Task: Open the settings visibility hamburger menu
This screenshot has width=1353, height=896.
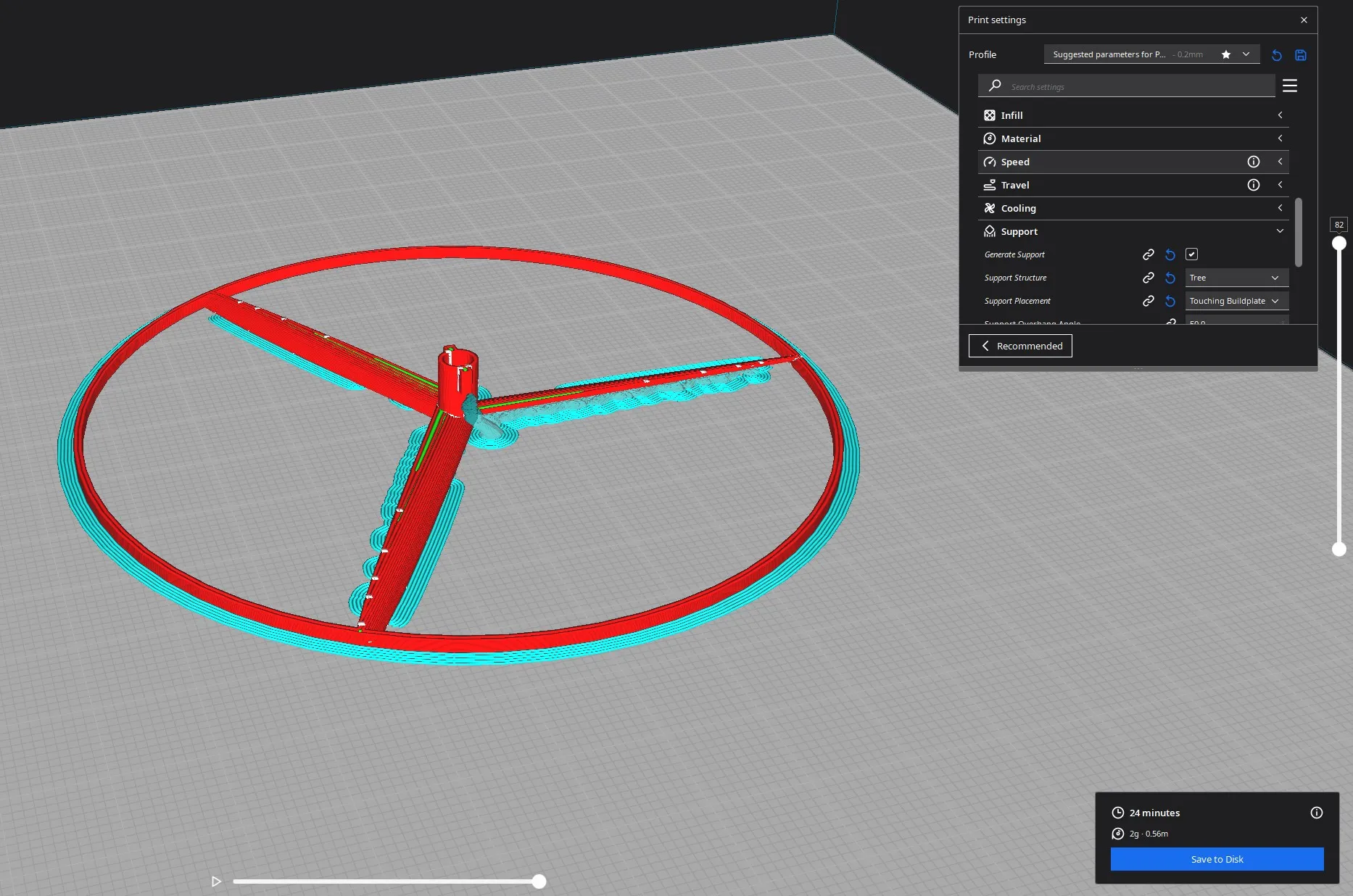Action: coord(1290,86)
